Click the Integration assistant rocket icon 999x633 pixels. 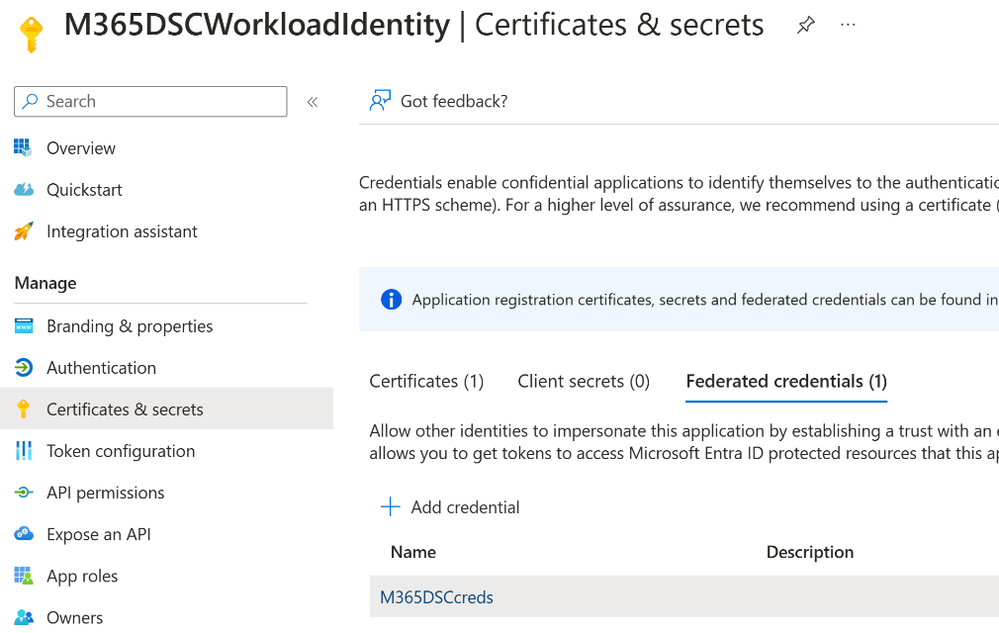[x=23, y=231]
